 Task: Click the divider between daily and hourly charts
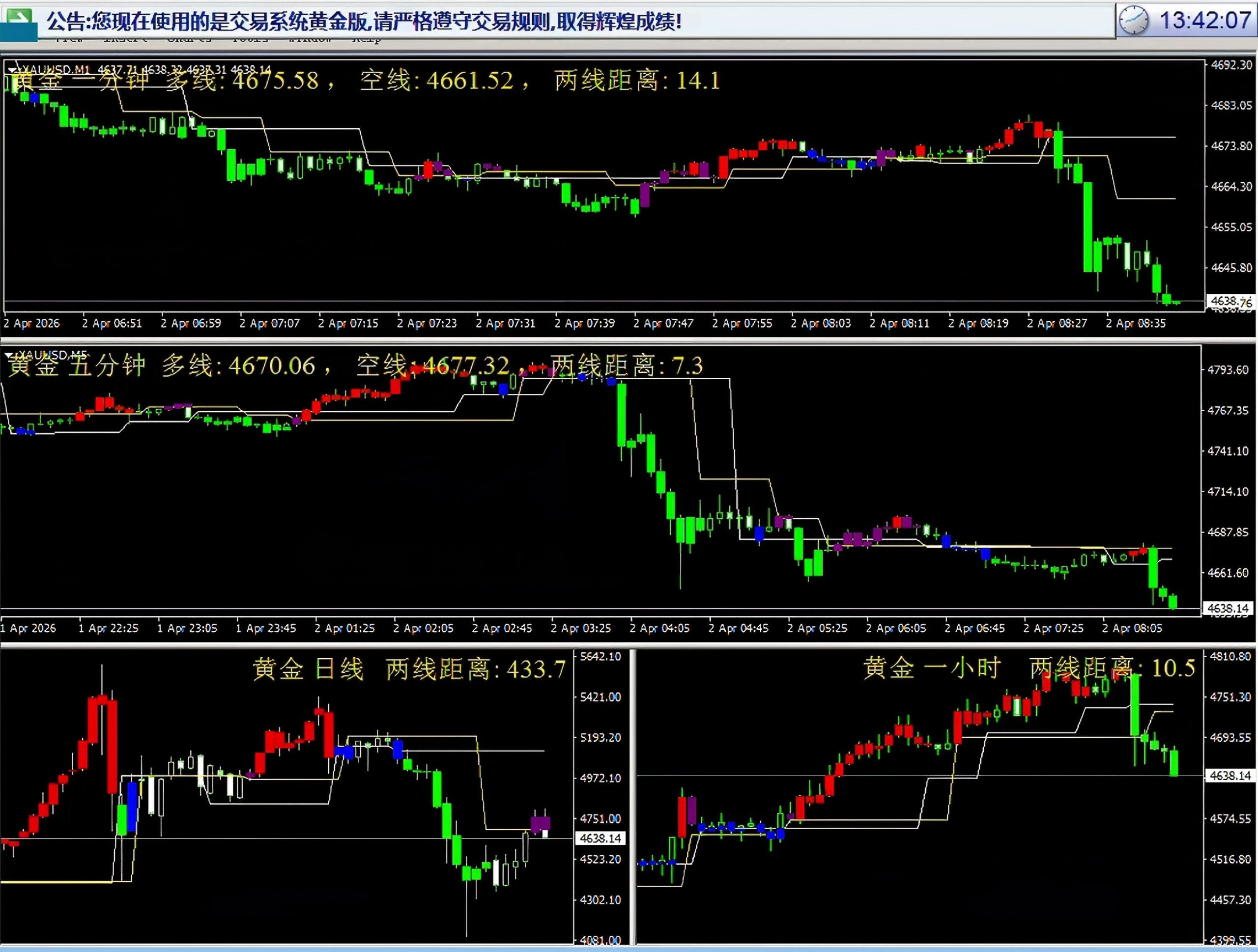[x=632, y=796]
